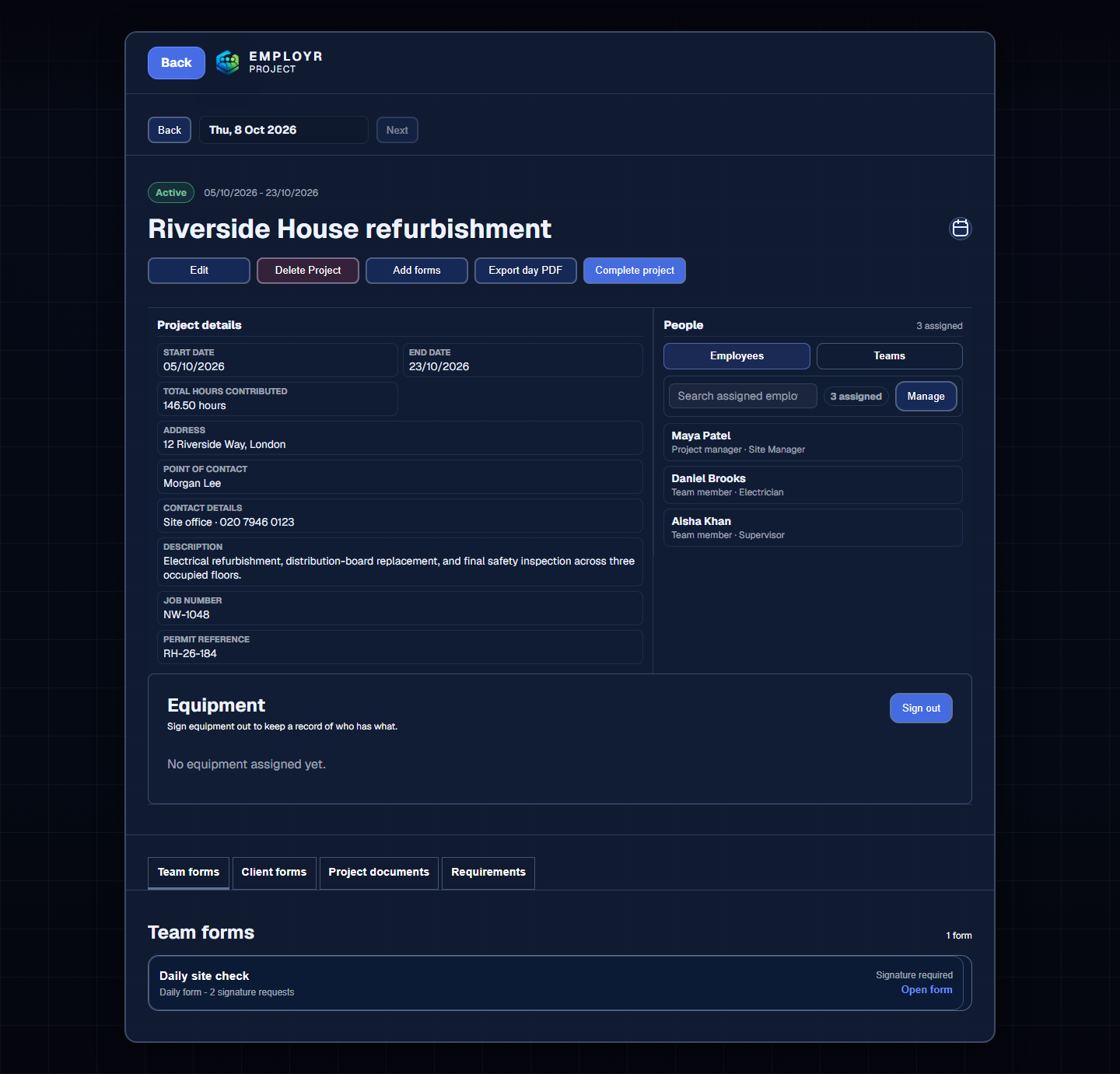Click total hours value 146.50 hours
The height and width of the screenshot is (1074, 1120).
(x=194, y=405)
